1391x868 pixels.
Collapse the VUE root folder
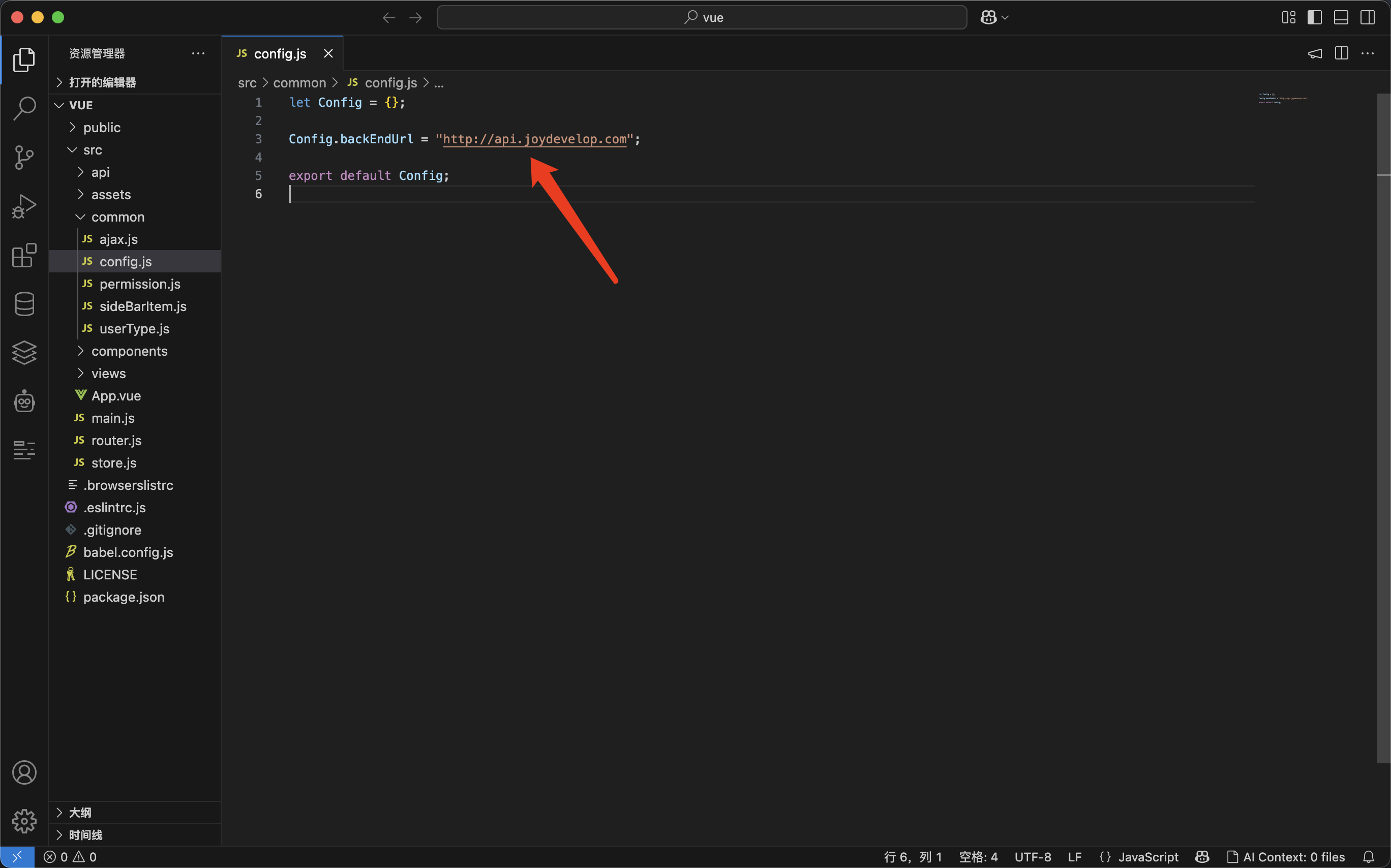coord(135,105)
